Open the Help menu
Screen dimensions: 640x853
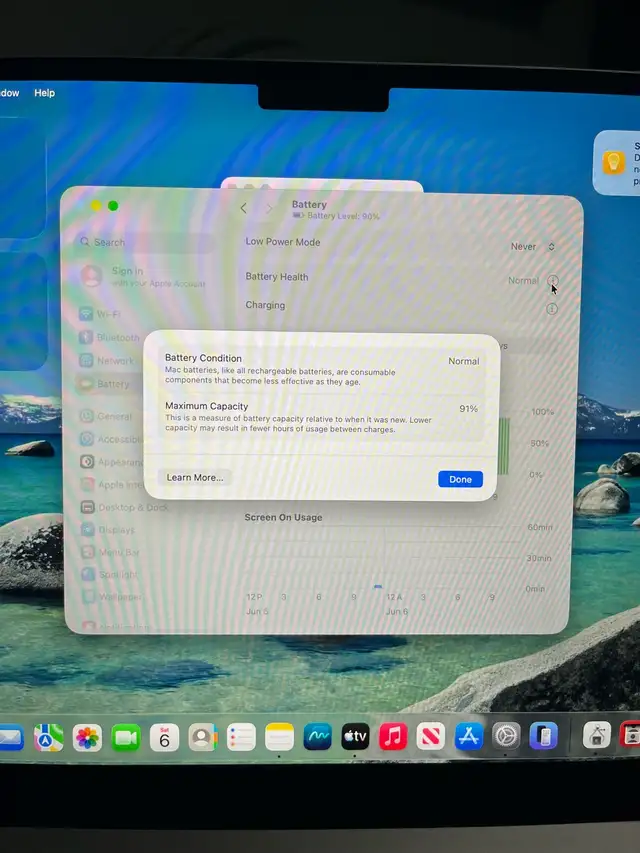coord(45,93)
